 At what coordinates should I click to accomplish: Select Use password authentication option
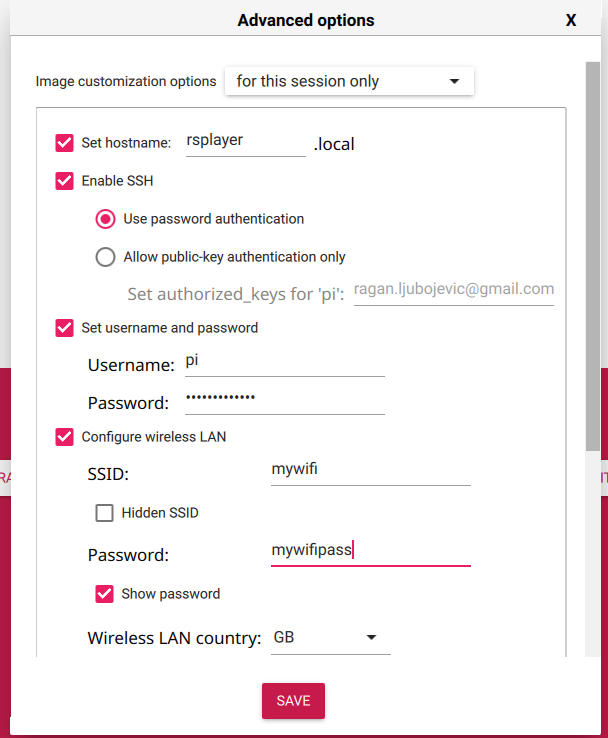point(105,219)
